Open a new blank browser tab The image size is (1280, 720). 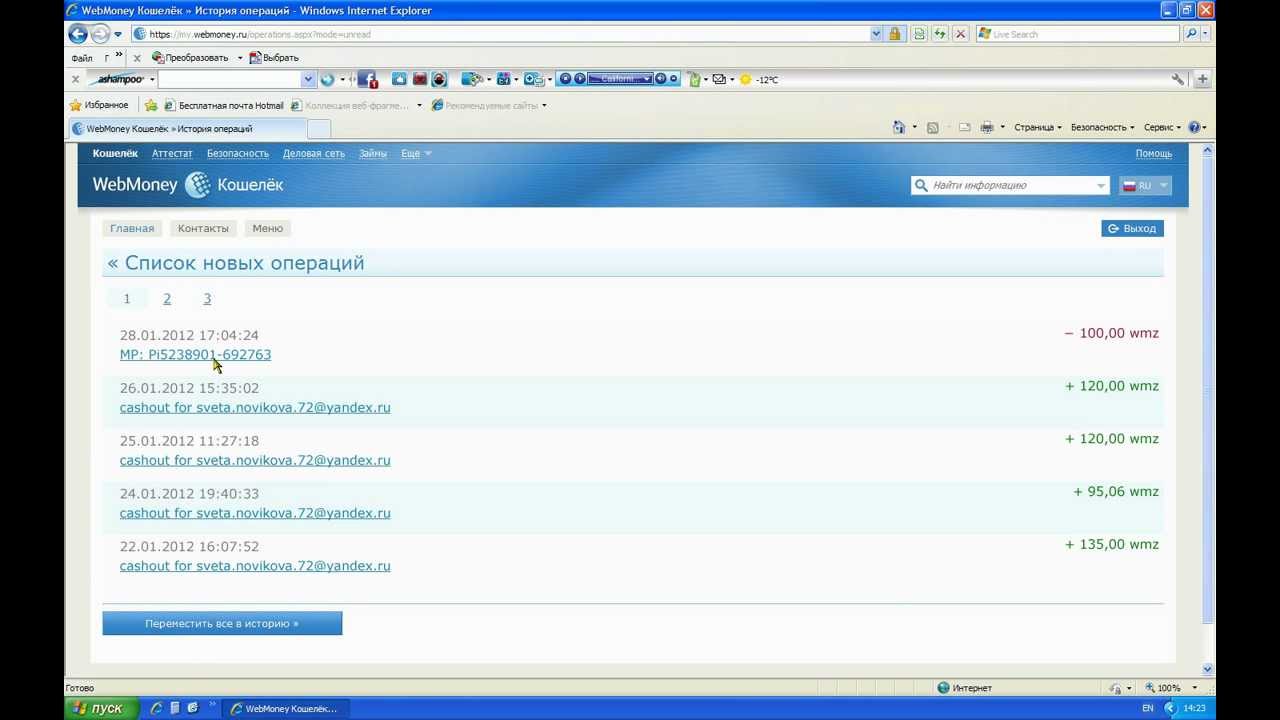(x=319, y=129)
